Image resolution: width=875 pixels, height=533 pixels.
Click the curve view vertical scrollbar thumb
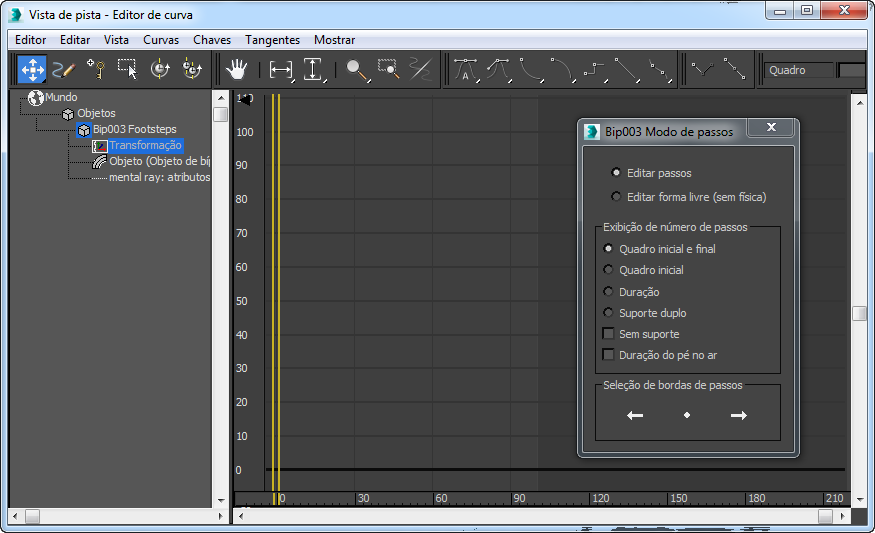860,313
